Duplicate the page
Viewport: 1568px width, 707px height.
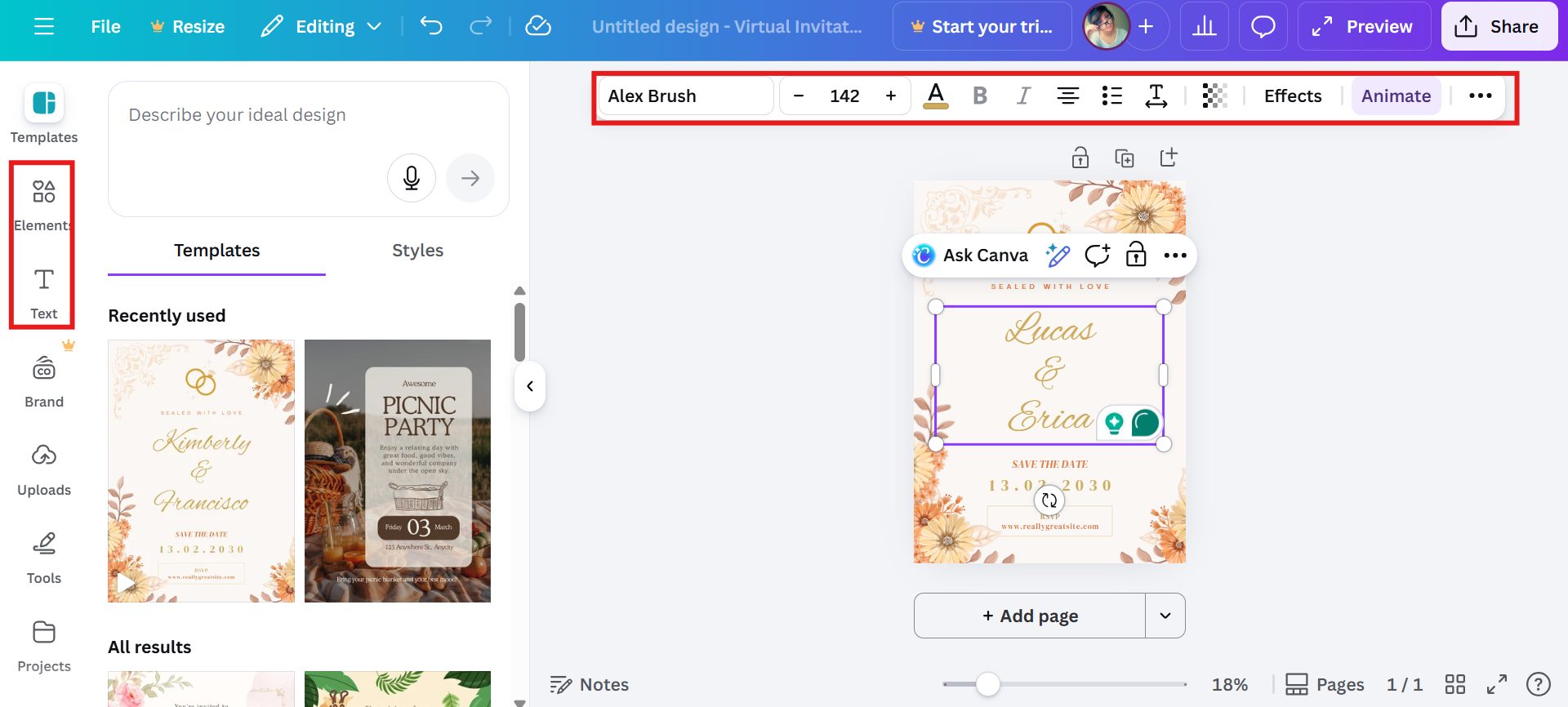[x=1125, y=158]
